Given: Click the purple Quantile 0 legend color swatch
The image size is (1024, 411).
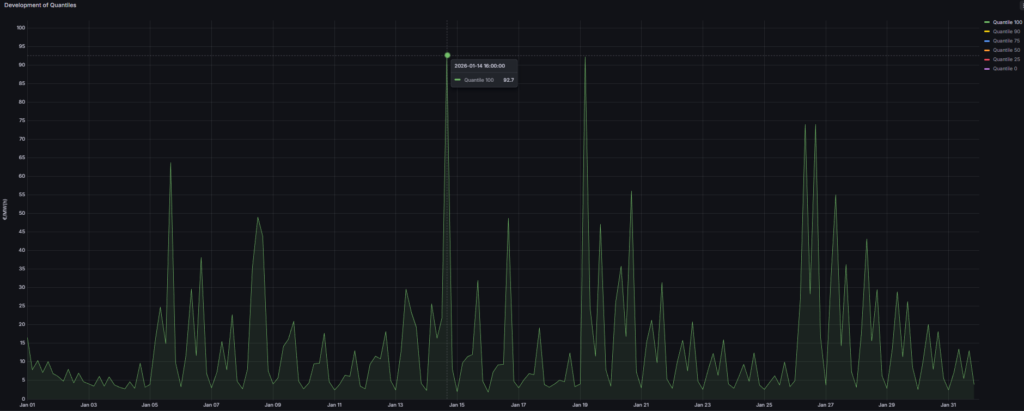Looking at the screenshot, I should 986,69.
